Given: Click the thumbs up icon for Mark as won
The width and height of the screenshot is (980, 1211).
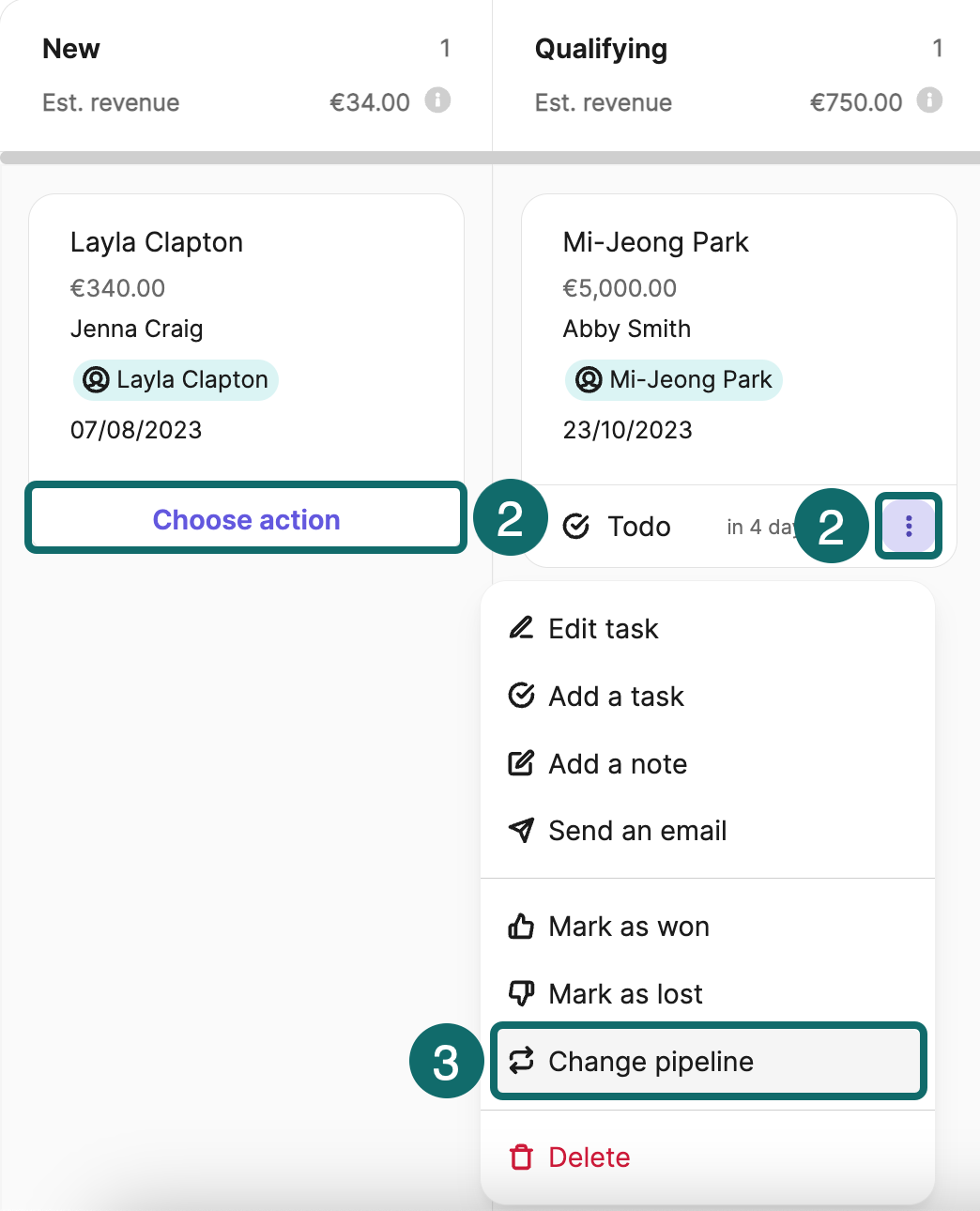Looking at the screenshot, I should coord(521,926).
